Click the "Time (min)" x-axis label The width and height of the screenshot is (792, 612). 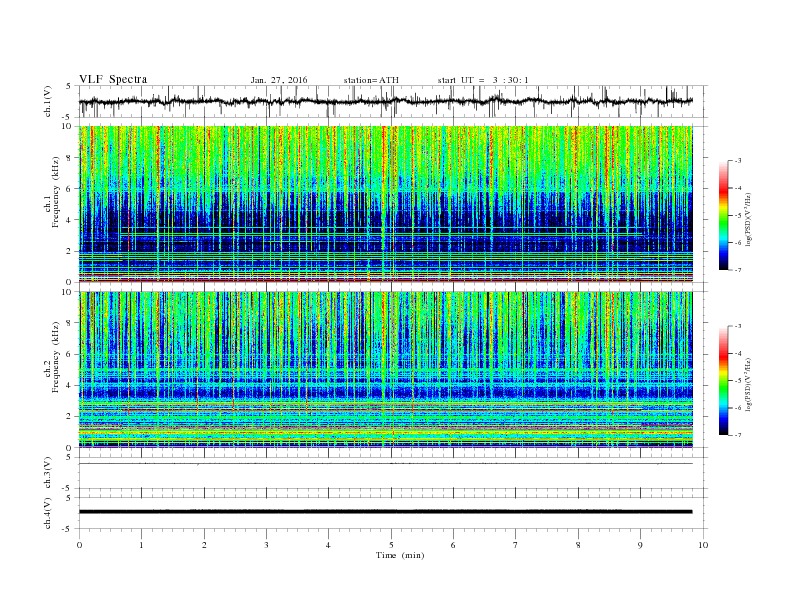(x=400, y=555)
